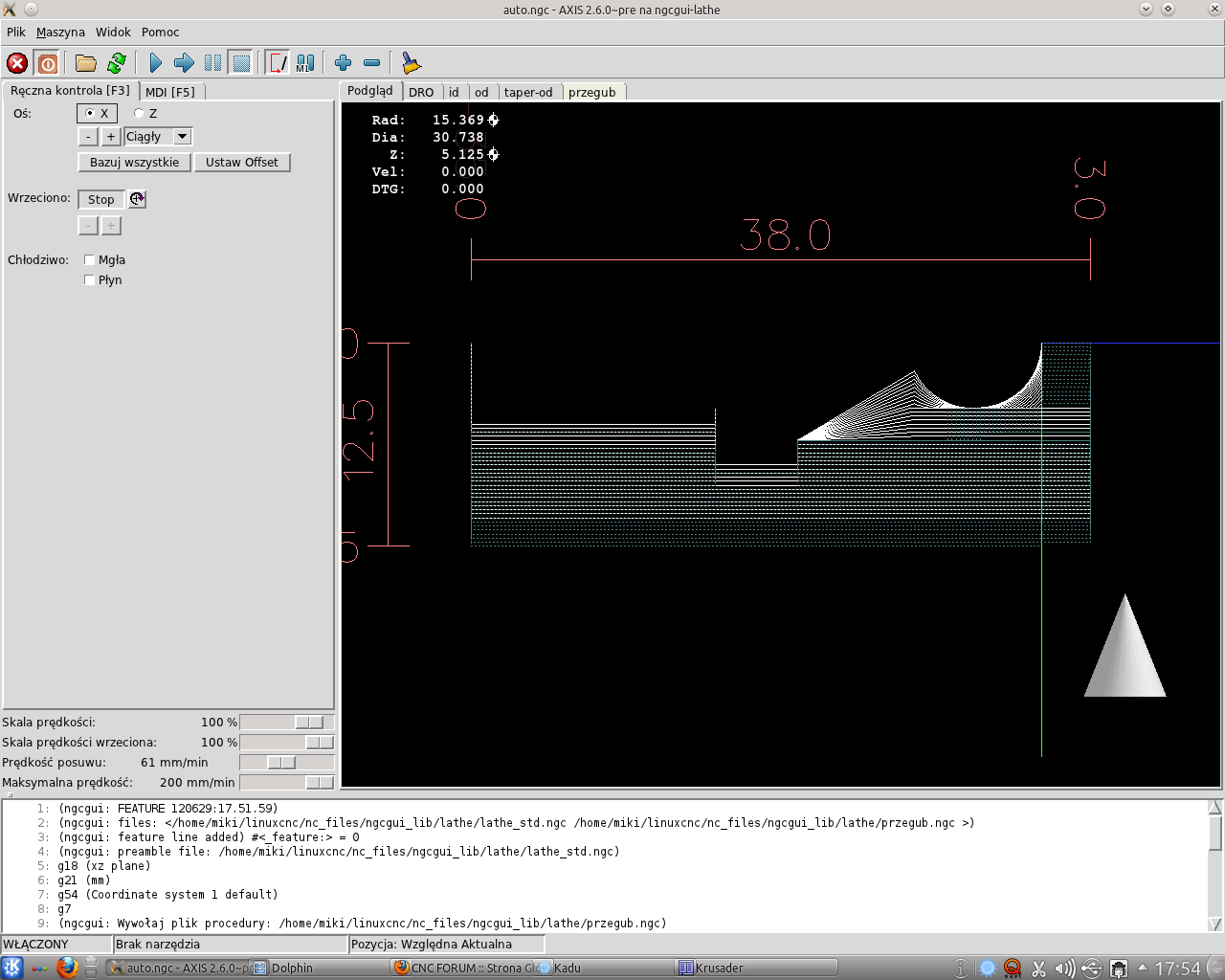The width and height of the screenshot is (1225, 980).
Task: Open the Pomoc menu
Action: click(x=160, y=32)
